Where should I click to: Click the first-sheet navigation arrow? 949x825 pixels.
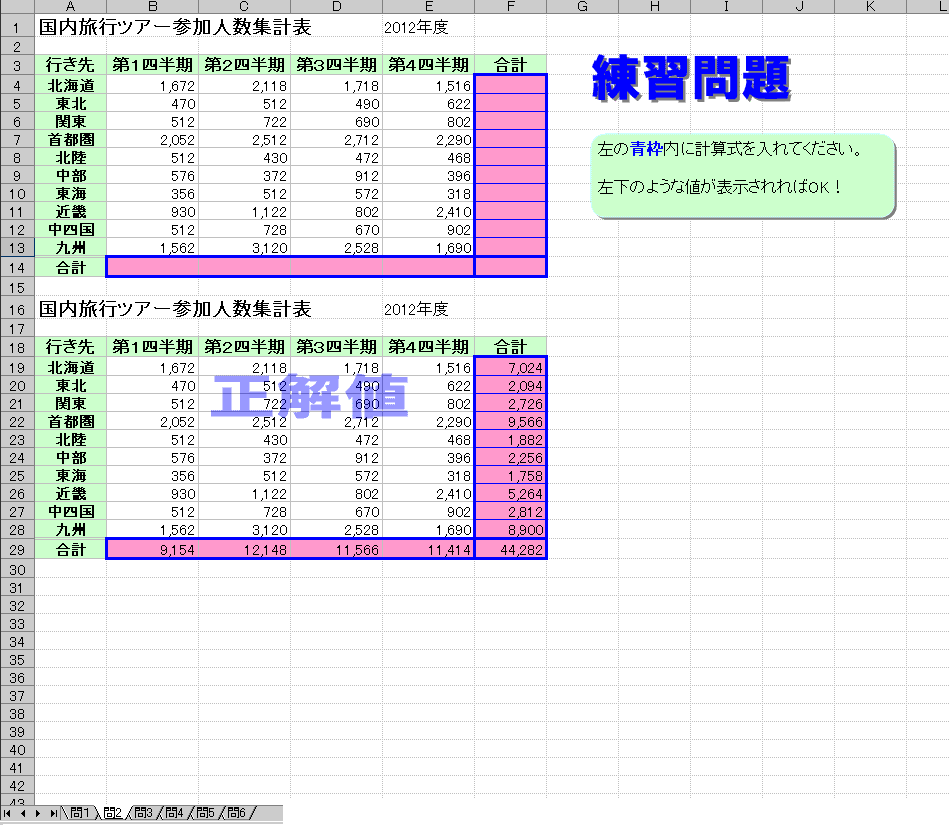8,813
